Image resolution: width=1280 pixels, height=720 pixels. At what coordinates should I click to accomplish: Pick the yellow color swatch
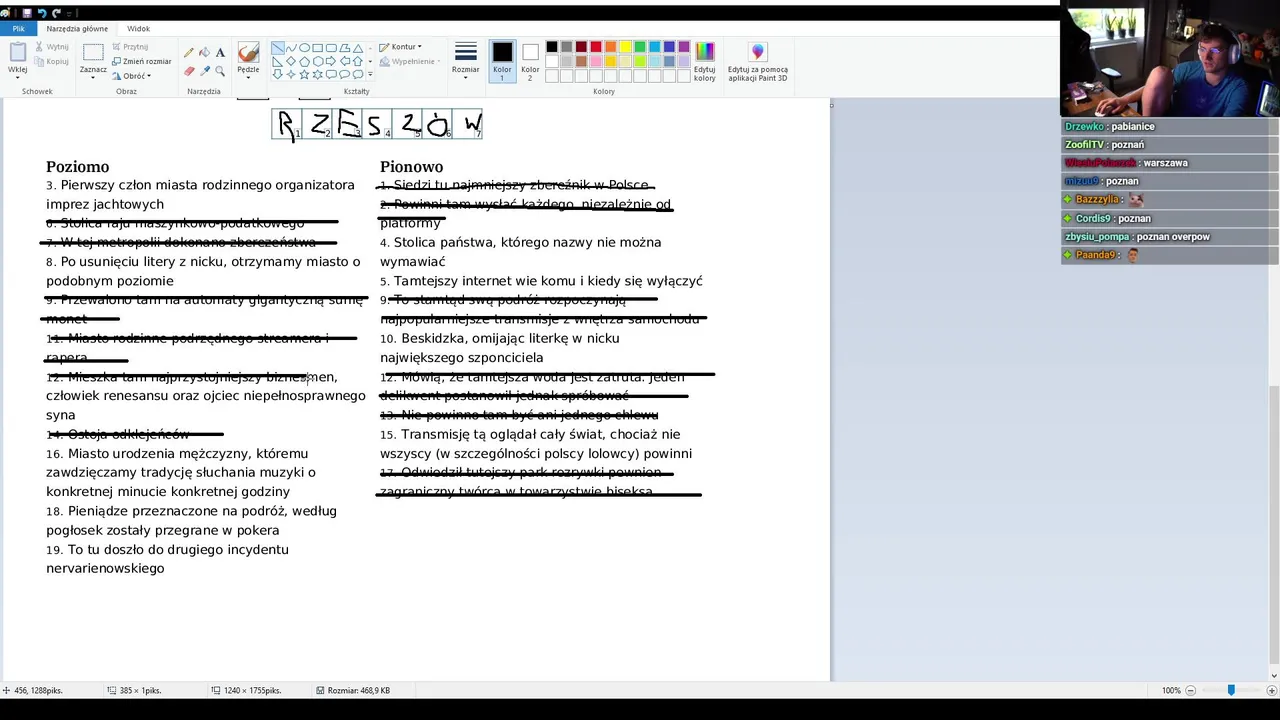pyautogui.click(x=625, y=47)
